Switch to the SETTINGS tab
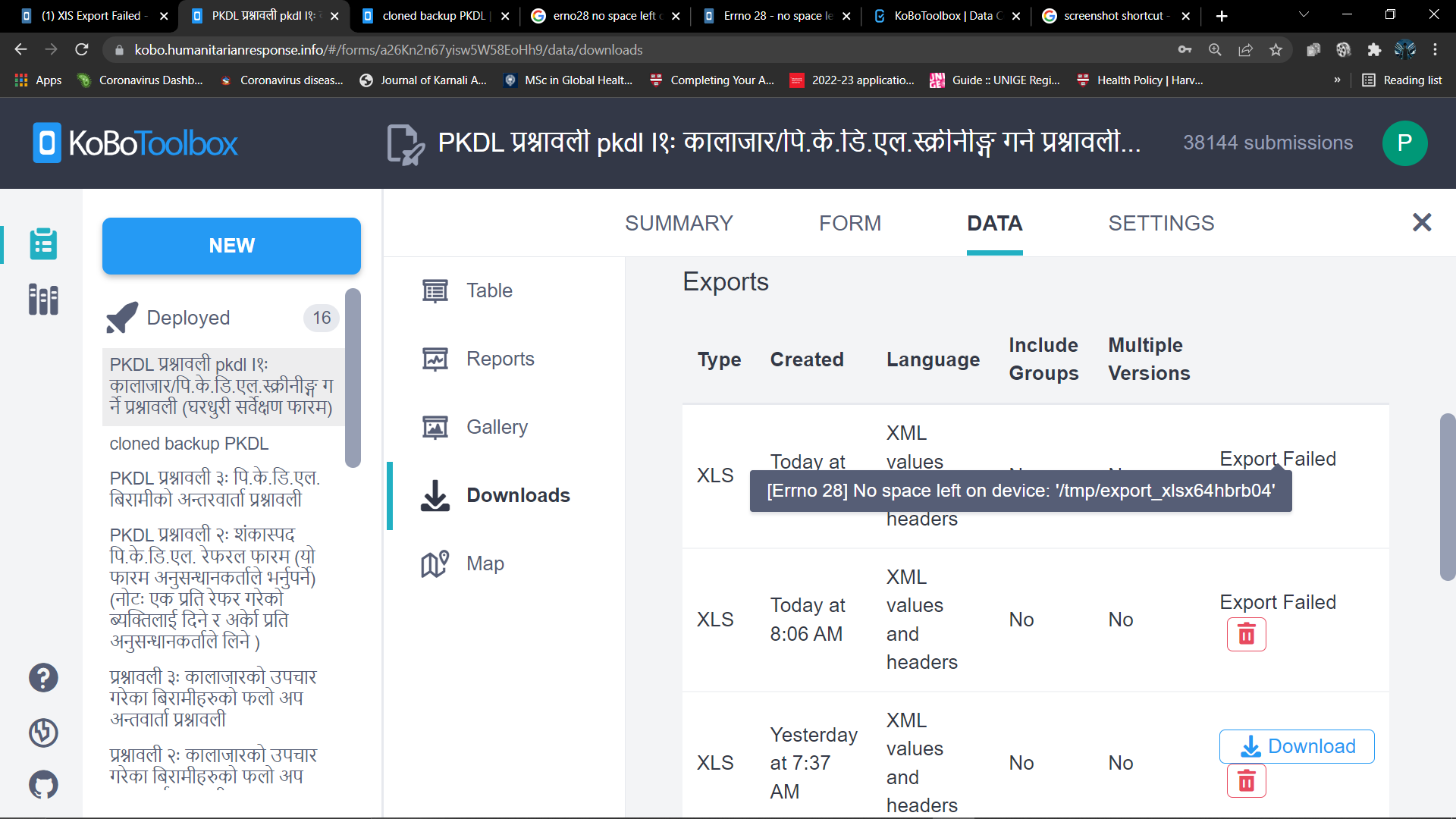 coord(1161,223)
